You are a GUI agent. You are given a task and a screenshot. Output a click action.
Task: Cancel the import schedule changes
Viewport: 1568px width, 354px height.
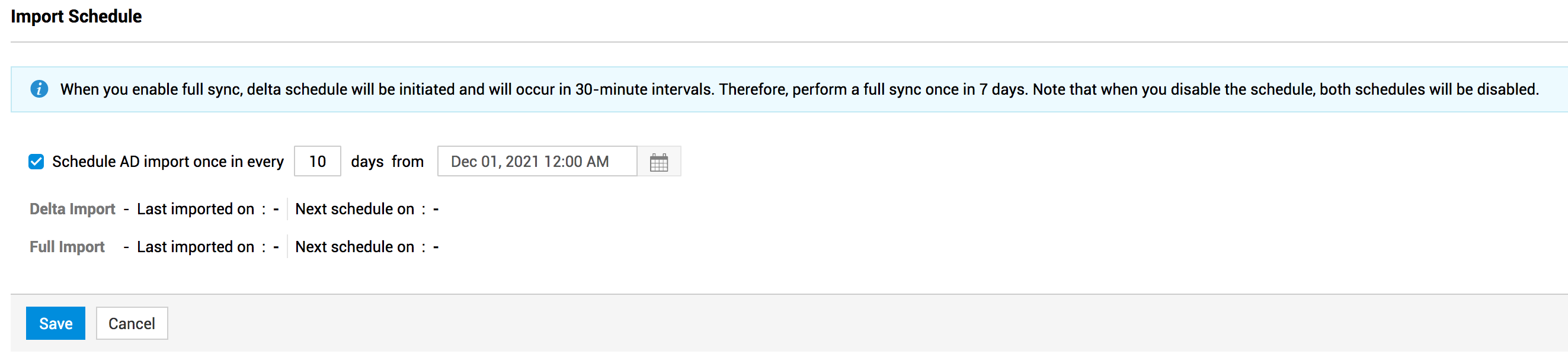[132, 324]
